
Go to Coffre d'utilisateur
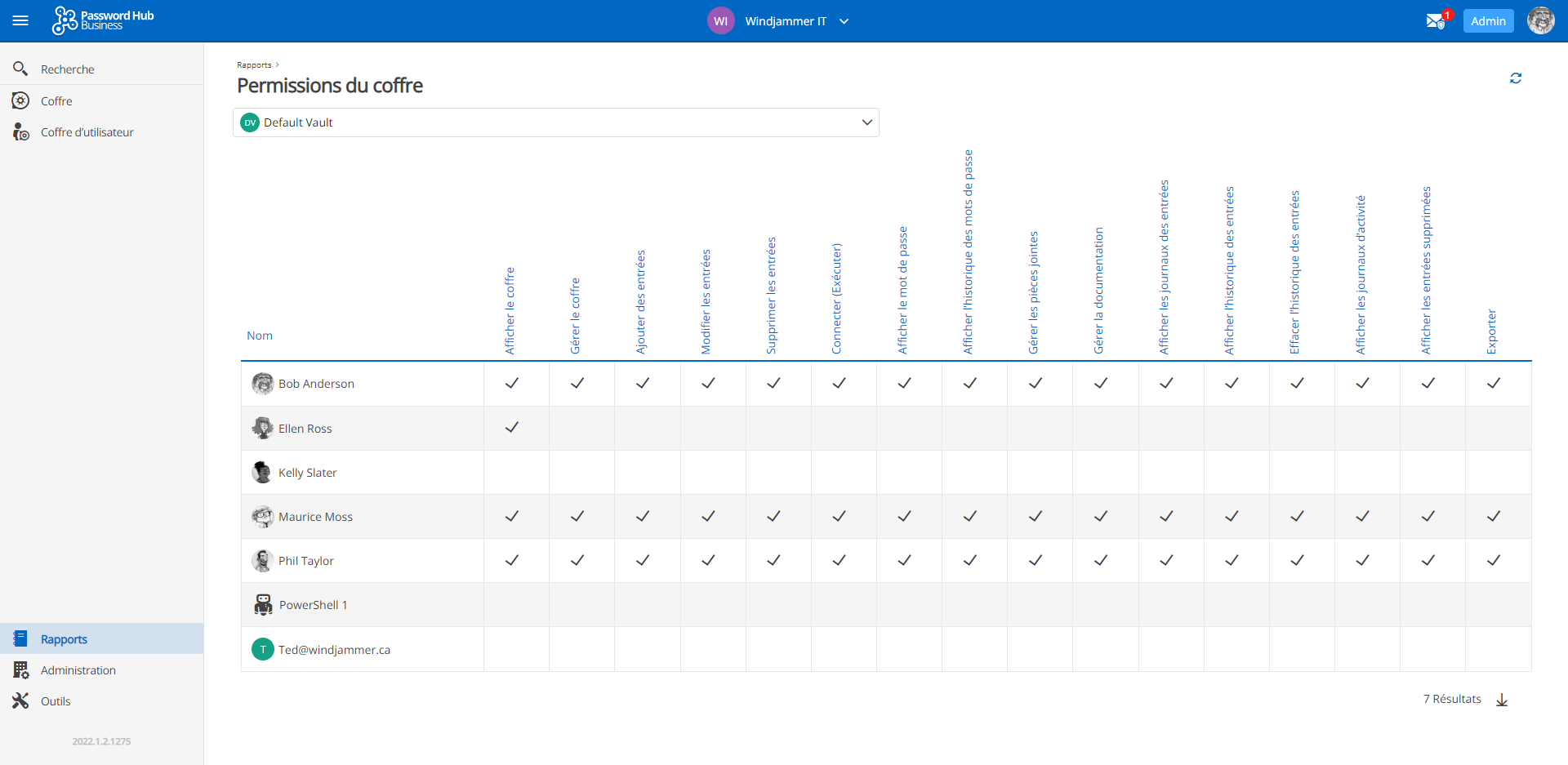click(87, 132)
